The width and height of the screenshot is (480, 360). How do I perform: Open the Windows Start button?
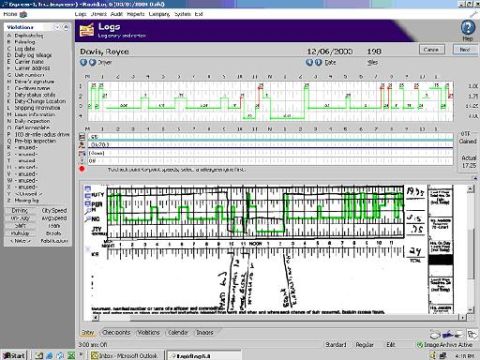pos(13,355)
